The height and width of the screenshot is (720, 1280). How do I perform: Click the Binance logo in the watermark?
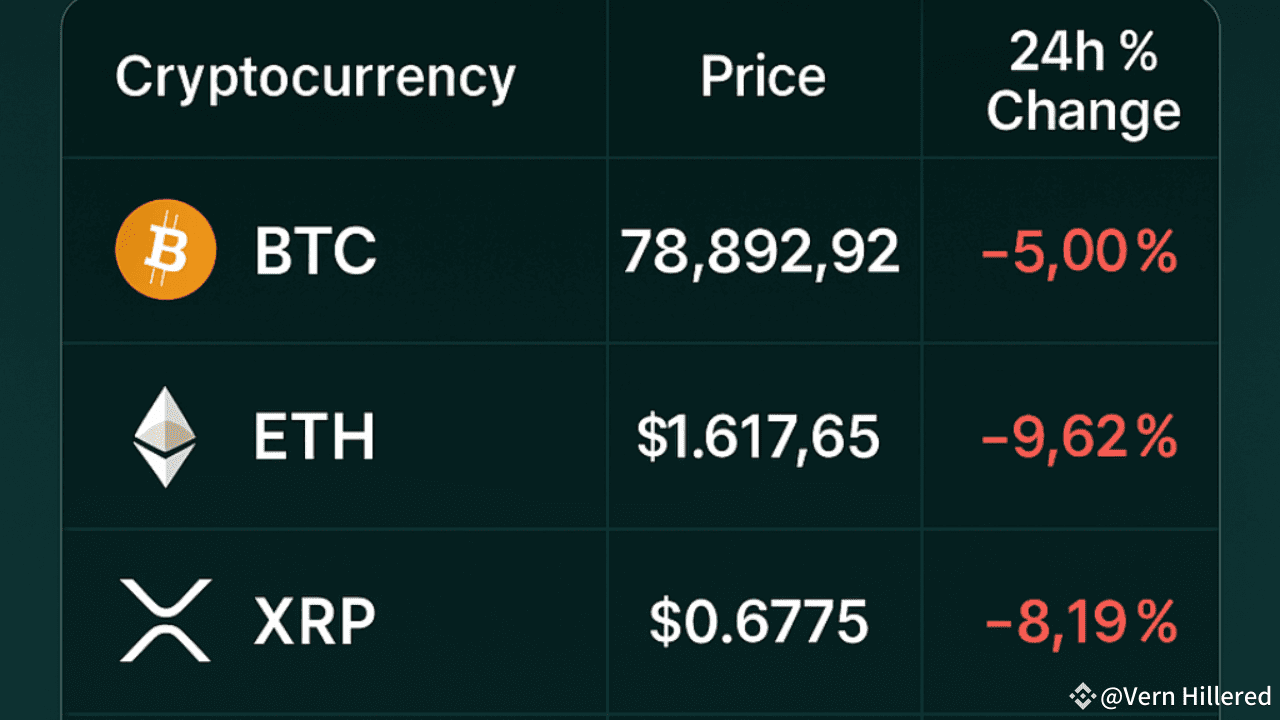click(x=1082, y=695)
